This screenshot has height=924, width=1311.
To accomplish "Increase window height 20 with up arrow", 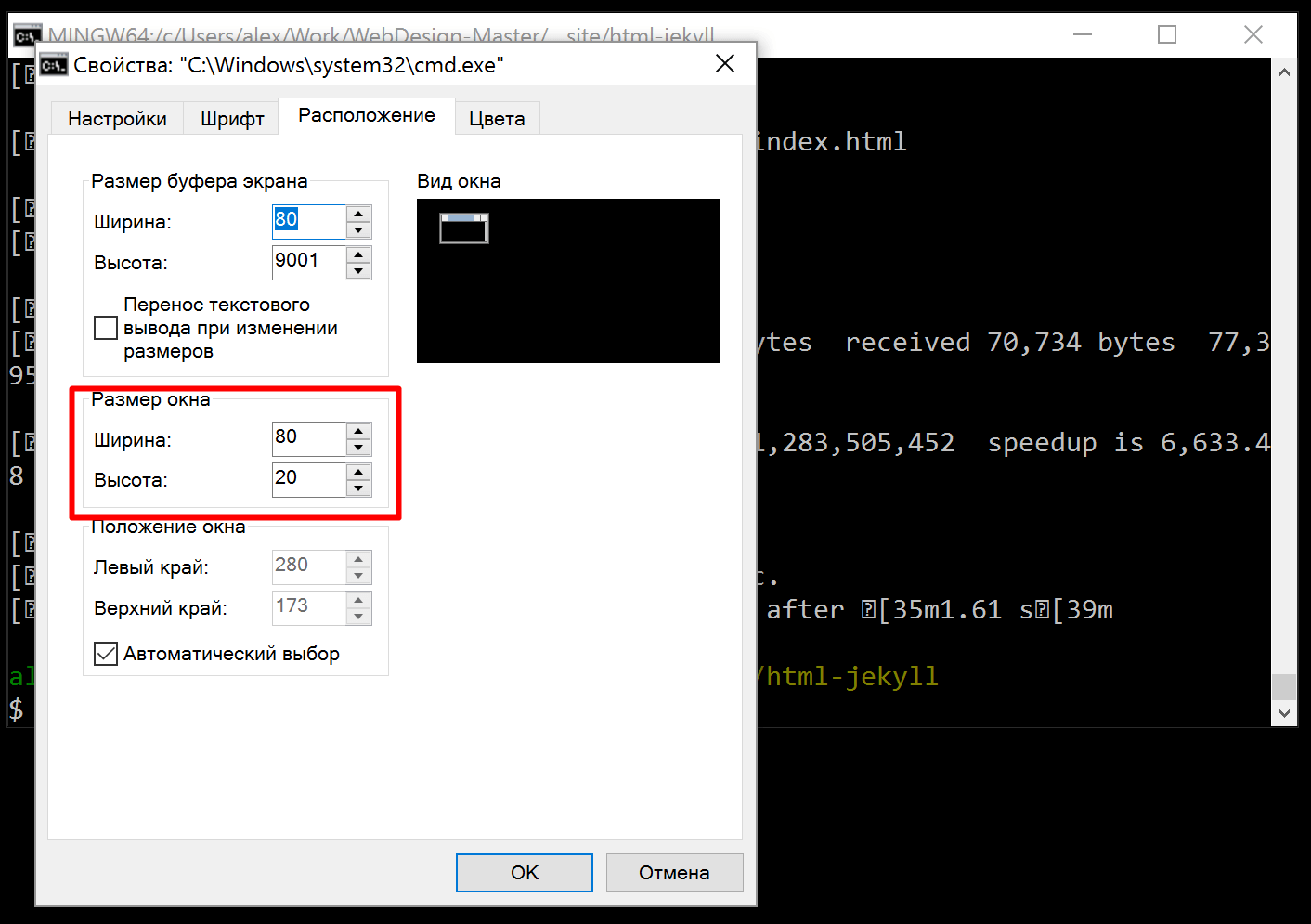I will click(x=358, y=472).
